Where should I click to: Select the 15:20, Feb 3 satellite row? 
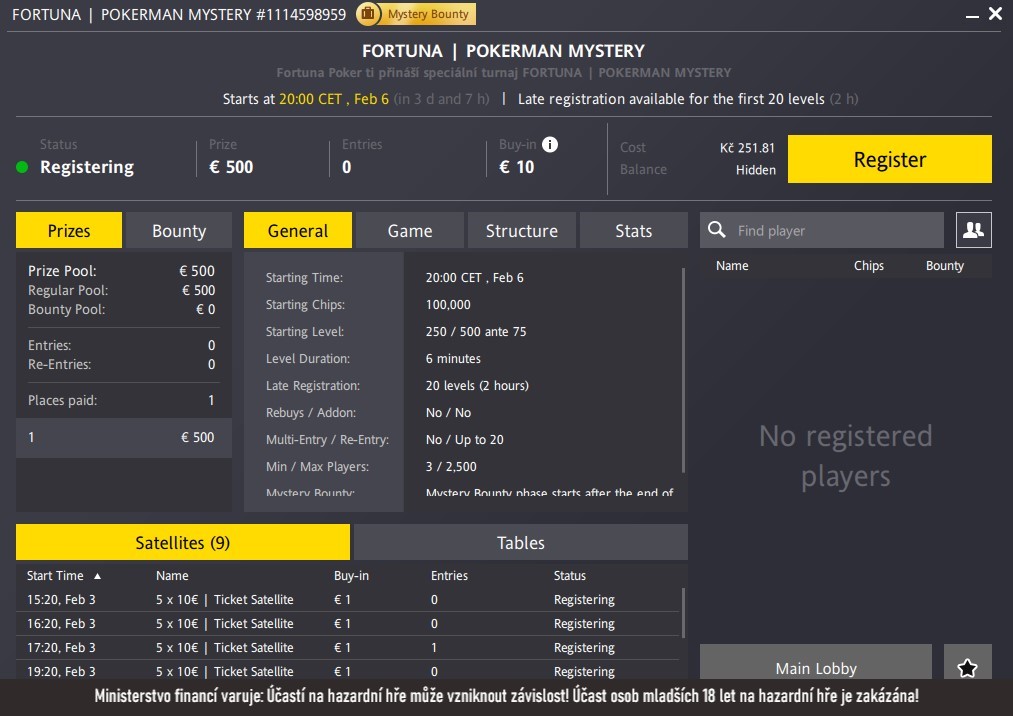click(x=348, y=600)
